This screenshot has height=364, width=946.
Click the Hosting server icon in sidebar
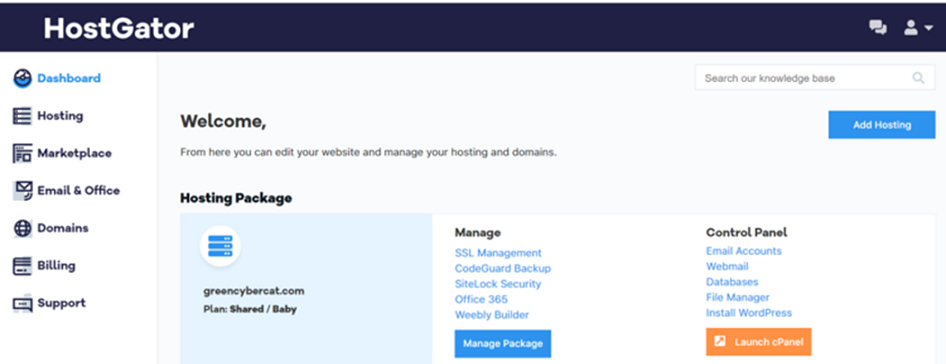coord(22,116)
